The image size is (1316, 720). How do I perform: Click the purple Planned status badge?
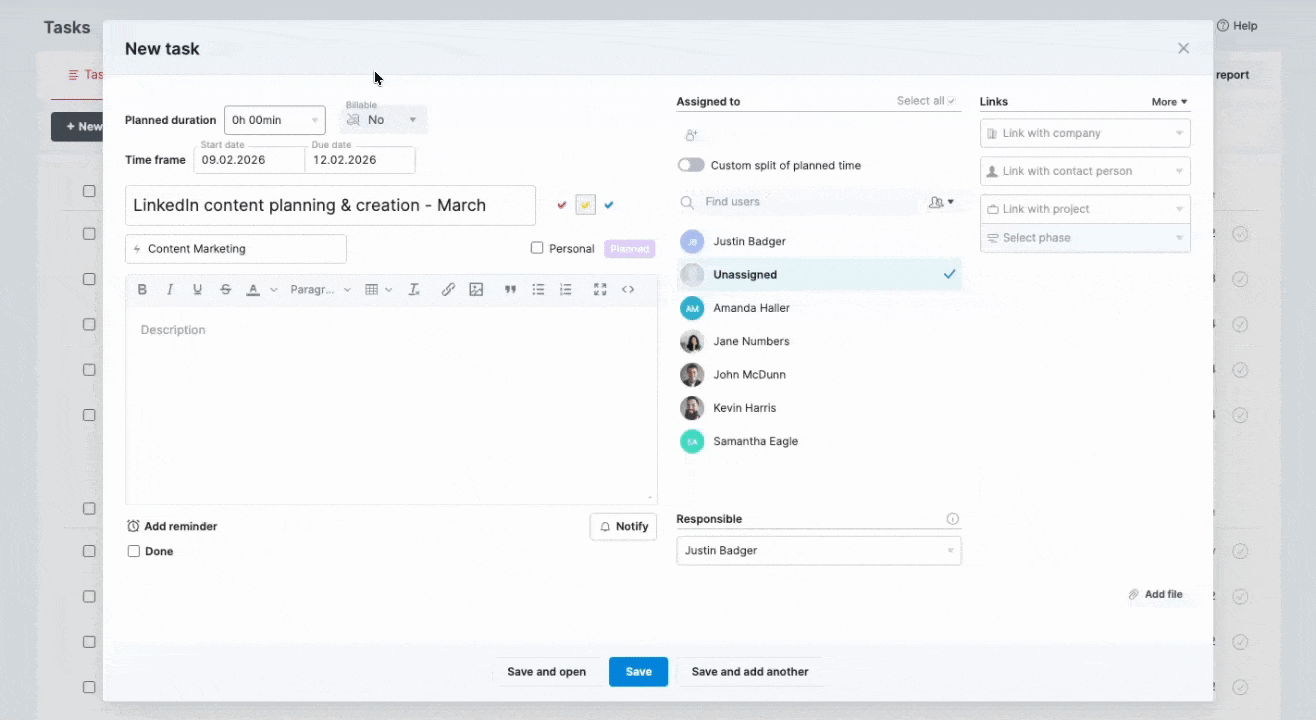pyautogui.click(x=629, y=249)
